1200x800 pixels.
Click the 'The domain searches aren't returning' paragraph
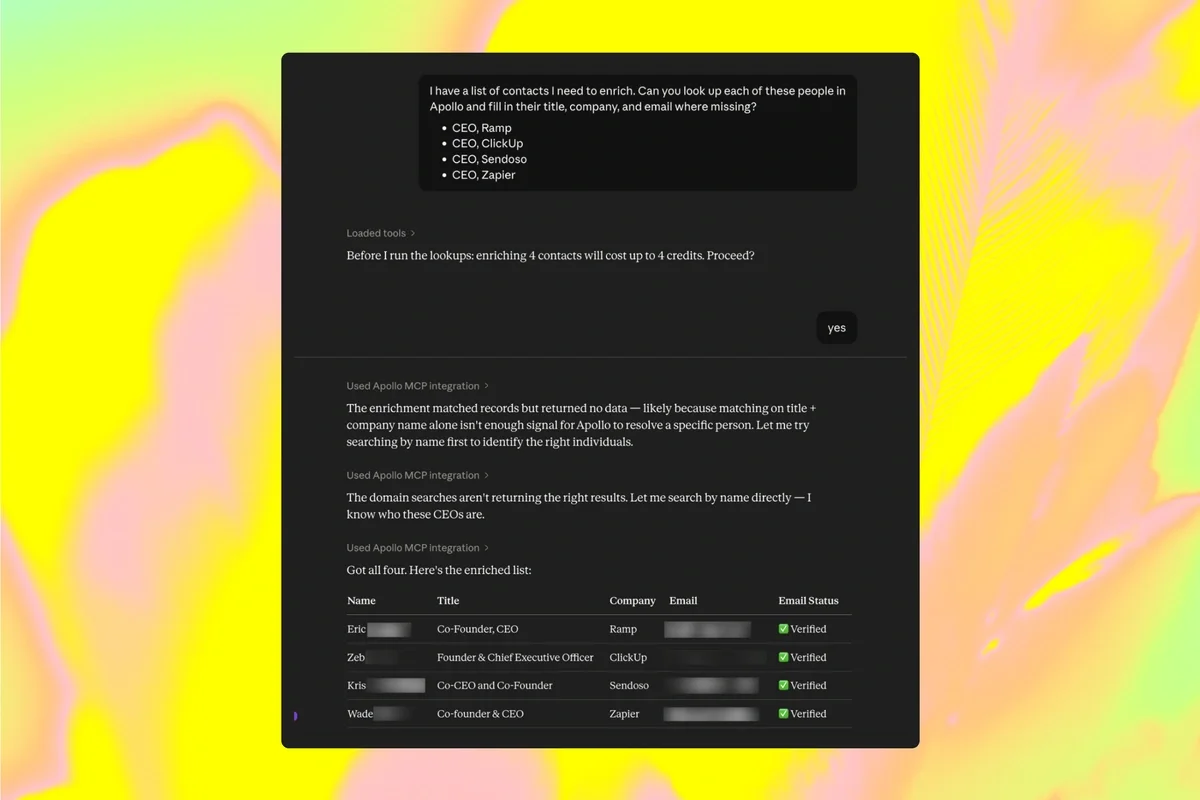(x=579, y=505)
